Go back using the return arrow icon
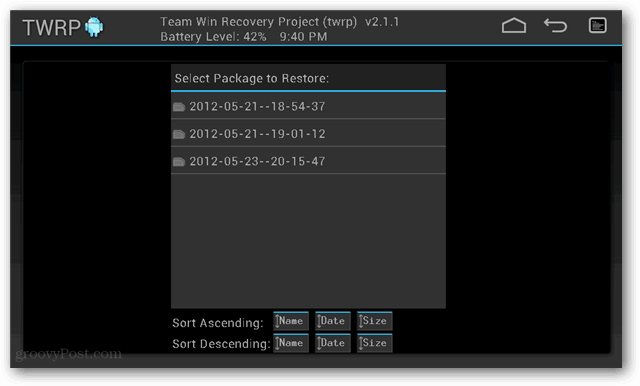The image size is (640, 386). [x=556, y=25]
